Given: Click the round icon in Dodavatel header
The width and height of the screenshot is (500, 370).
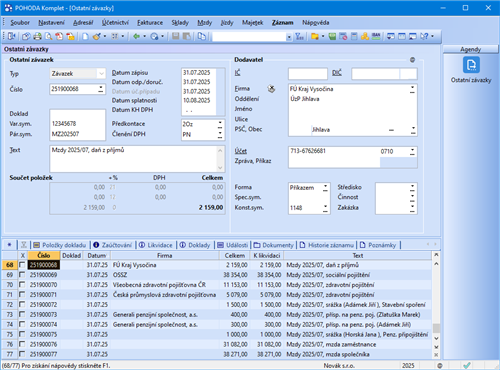Looking at the screenshot, I should click(x=412, y=60).
